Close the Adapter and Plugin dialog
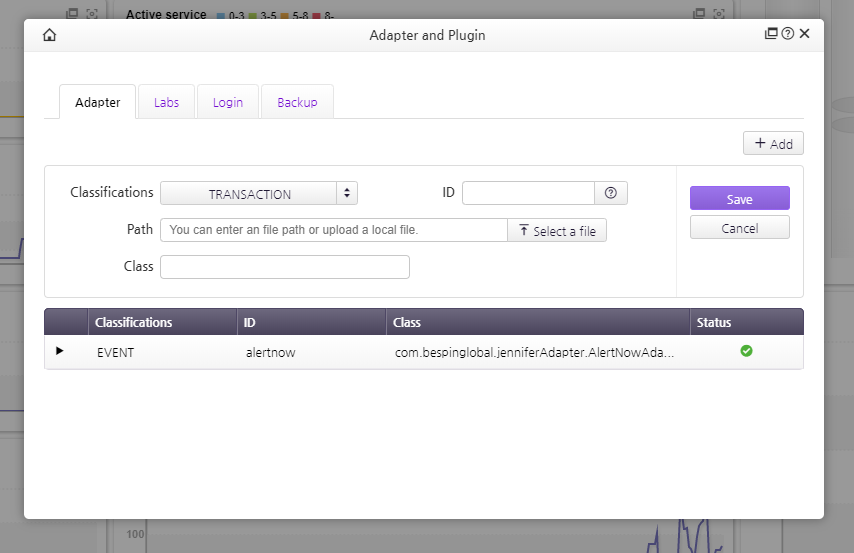The image size is (854, 553). click(805, 34)
